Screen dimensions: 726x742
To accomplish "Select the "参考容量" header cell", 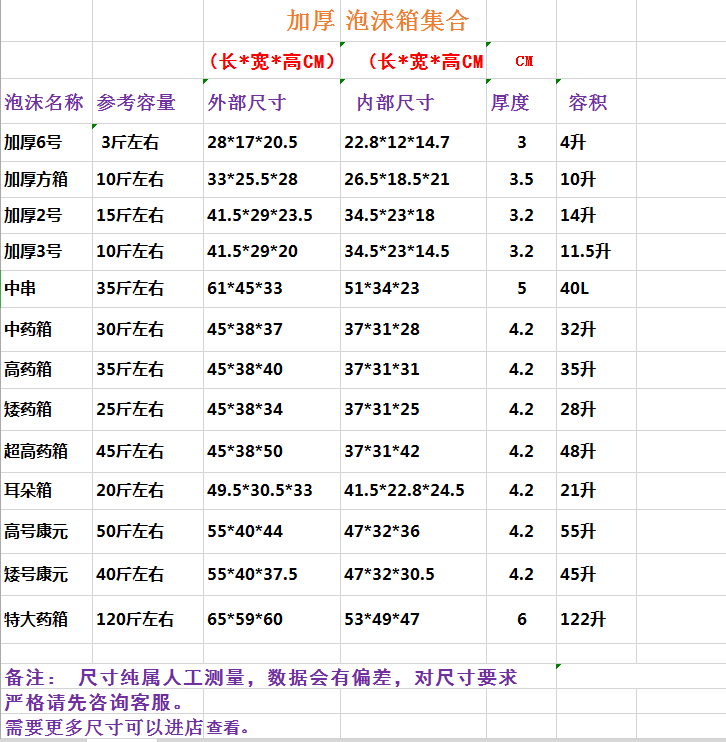I will [136, 102].
